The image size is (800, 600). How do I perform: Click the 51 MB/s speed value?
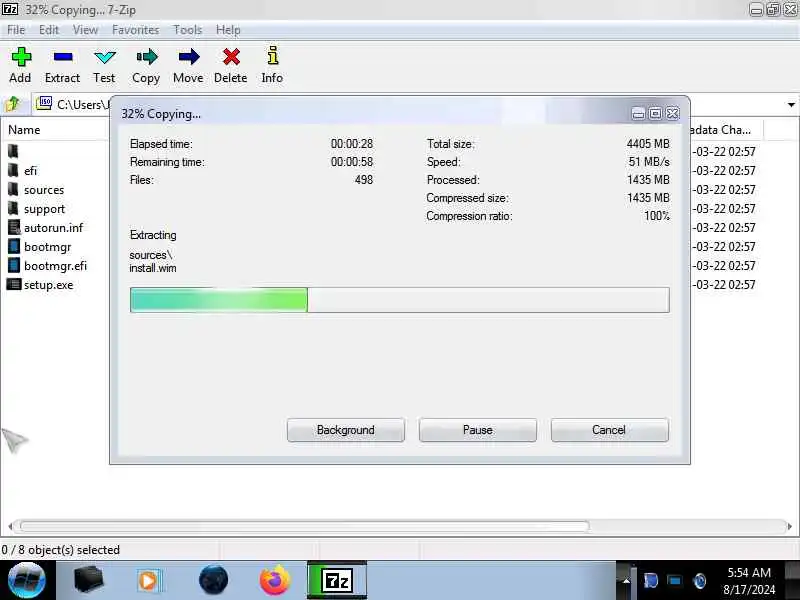coord(649,162)
